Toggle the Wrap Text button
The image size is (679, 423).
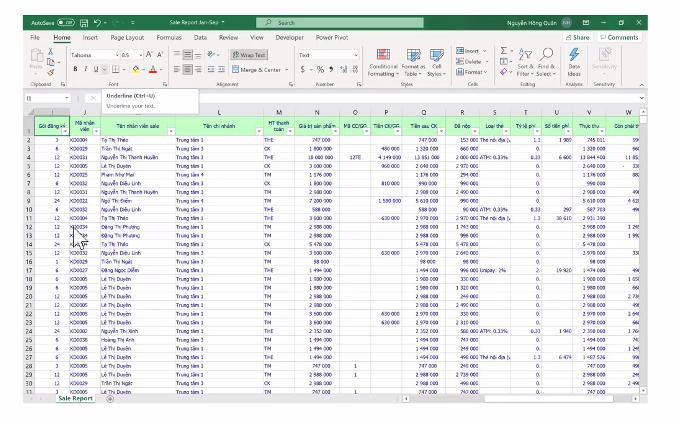[249, 55]
